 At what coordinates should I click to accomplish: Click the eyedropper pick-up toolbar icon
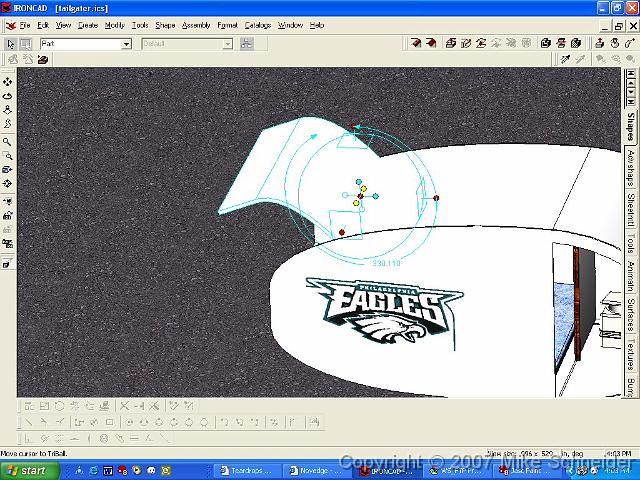565,60
